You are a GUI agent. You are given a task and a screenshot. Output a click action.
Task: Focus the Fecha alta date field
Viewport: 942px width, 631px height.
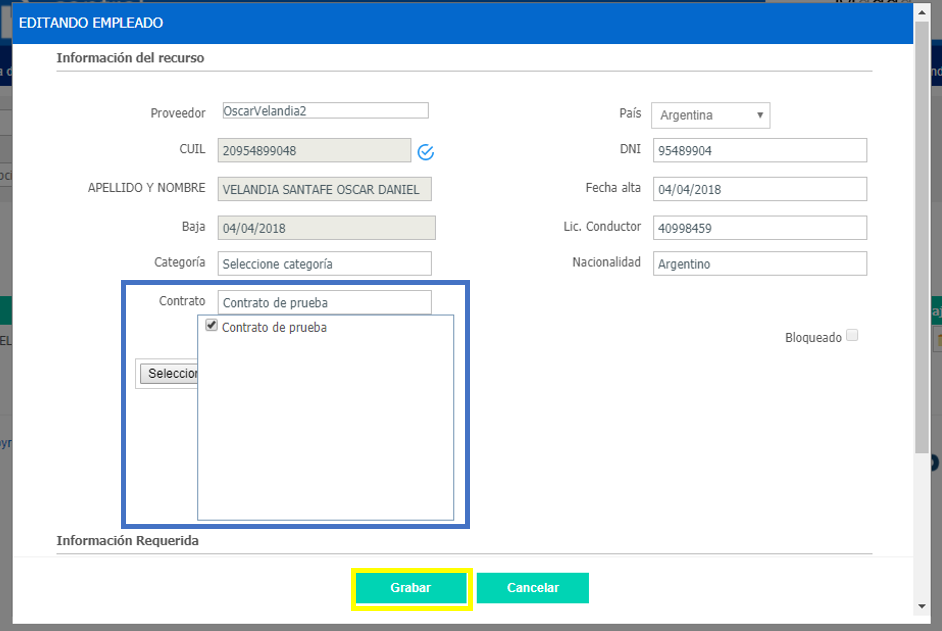[760, 189]
